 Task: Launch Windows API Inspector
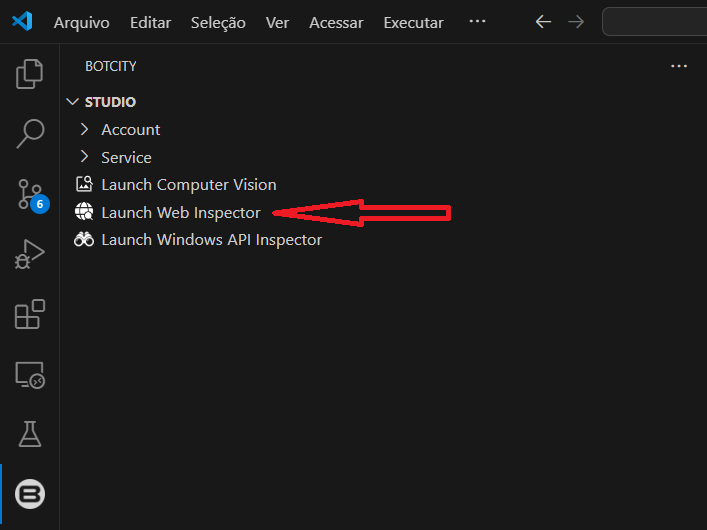[x=211, y=240]
